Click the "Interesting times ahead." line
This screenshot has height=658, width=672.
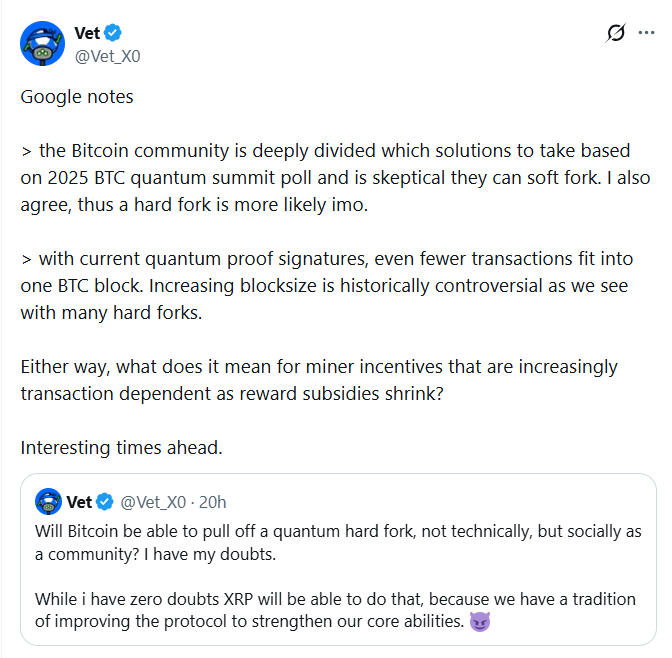coord(121,447)
